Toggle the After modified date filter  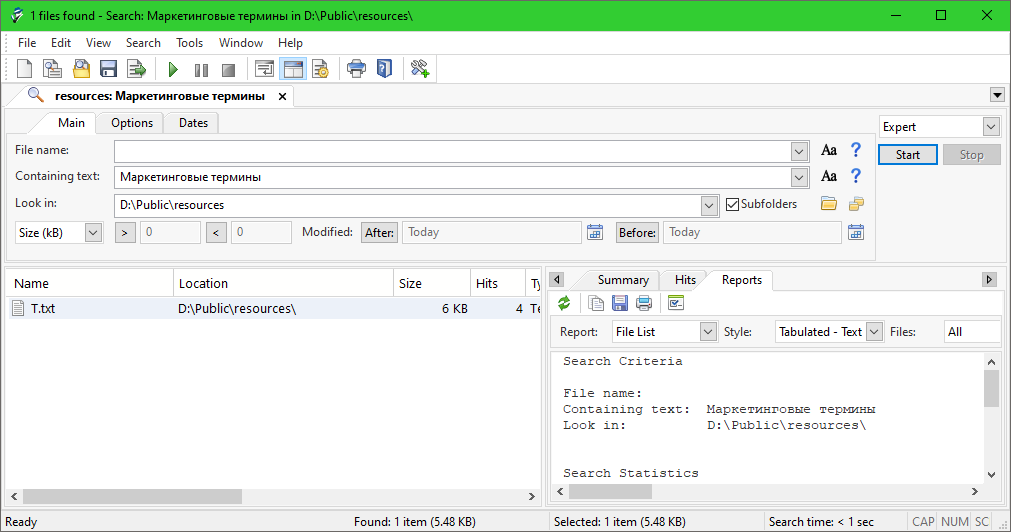[379, 232]
